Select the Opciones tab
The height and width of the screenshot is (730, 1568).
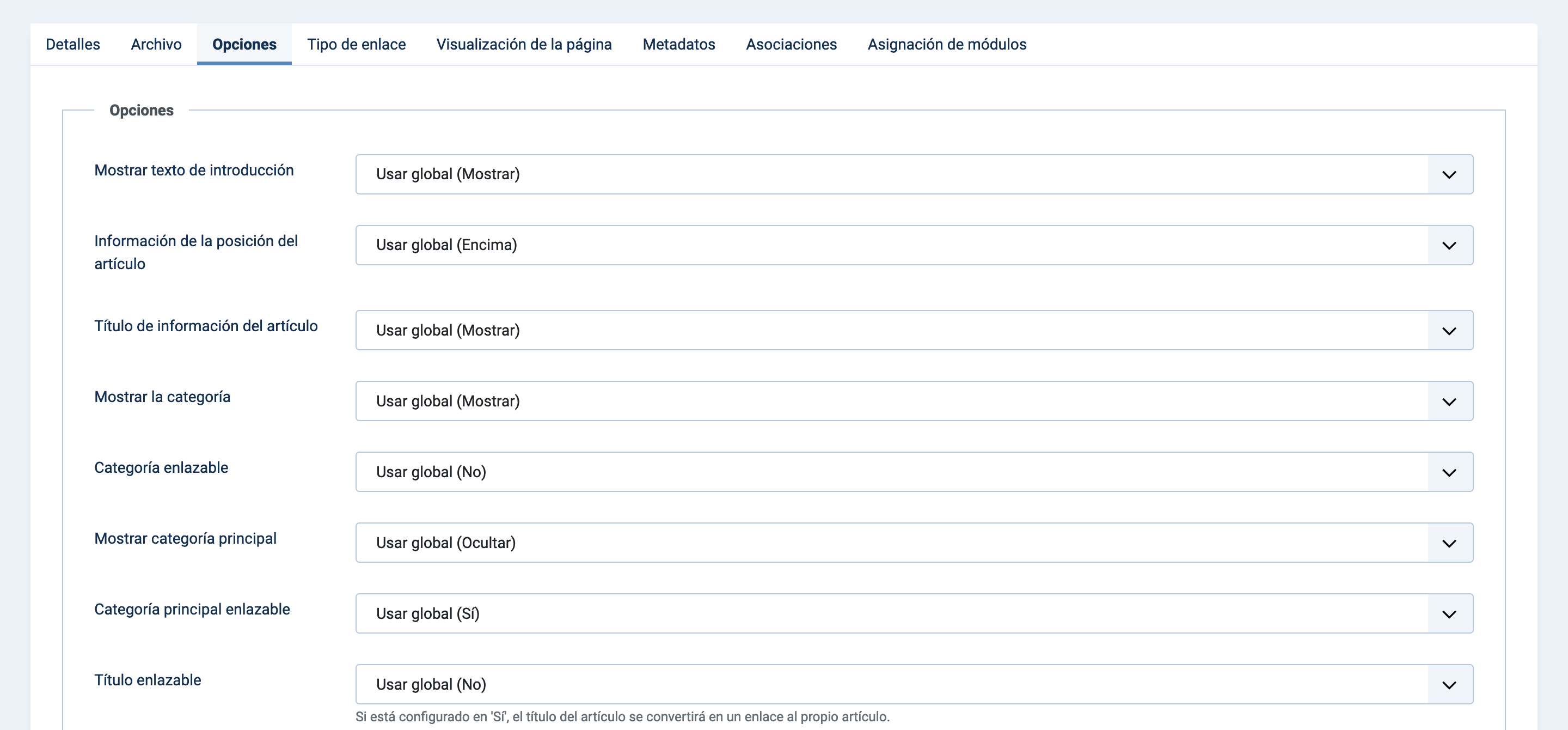coord(244,45)
